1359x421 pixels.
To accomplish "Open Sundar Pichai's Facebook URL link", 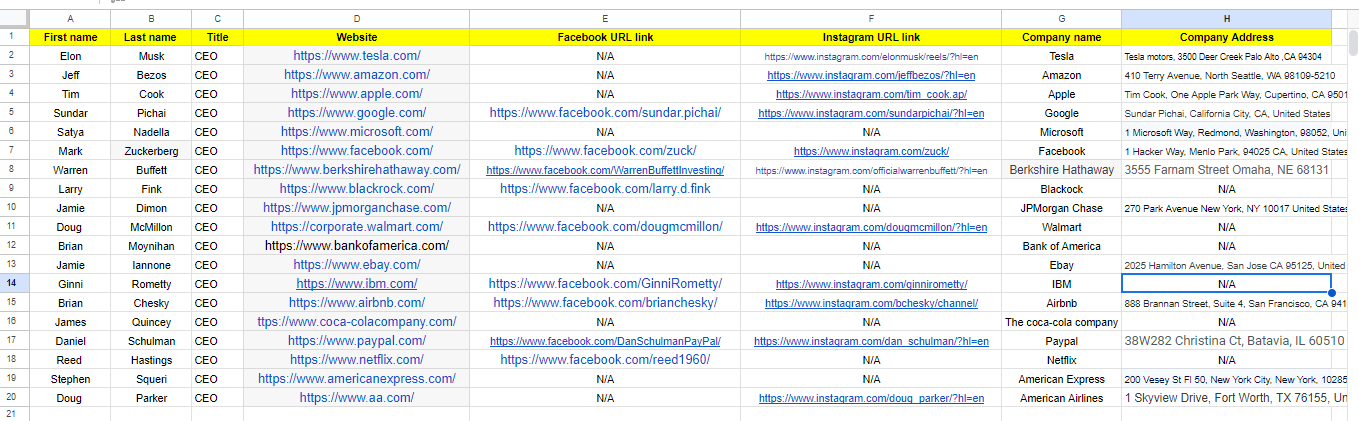I will coord(605,113).
